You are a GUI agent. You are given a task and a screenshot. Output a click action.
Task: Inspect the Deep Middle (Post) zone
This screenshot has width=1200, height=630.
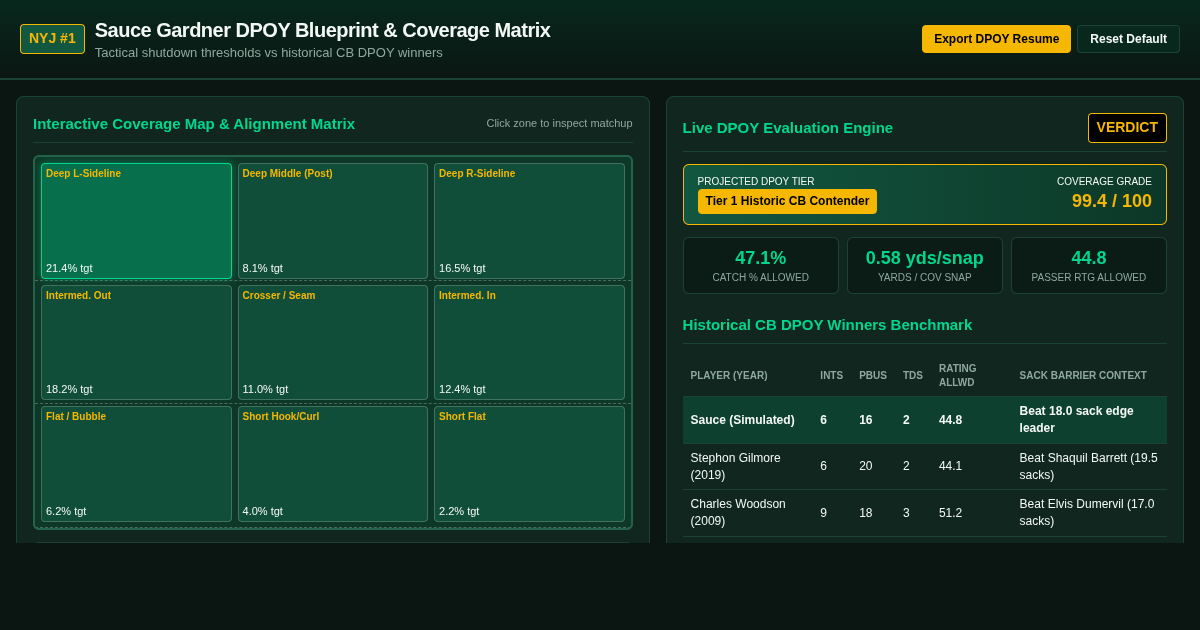pyautogui.click(x=333, y=221)
